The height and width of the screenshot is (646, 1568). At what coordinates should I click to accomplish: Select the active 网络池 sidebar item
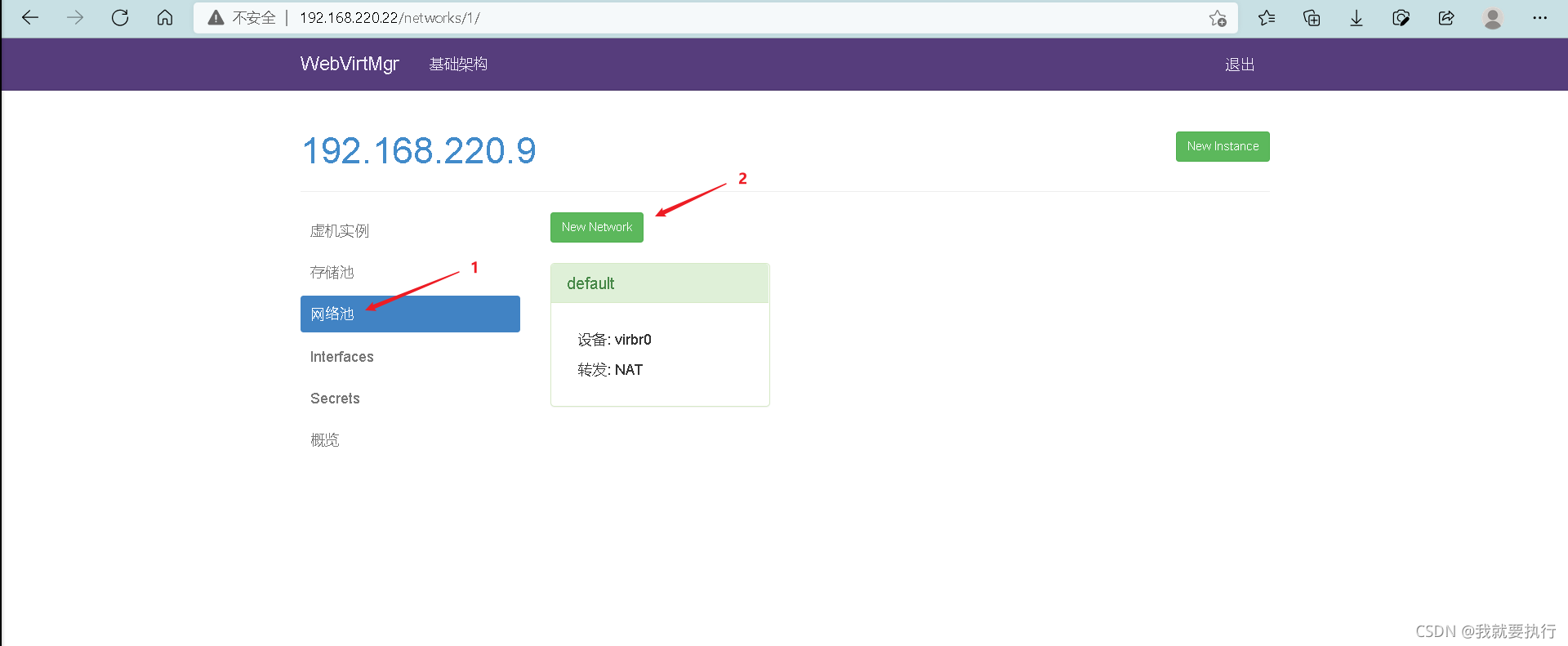[x=410, y=314]
